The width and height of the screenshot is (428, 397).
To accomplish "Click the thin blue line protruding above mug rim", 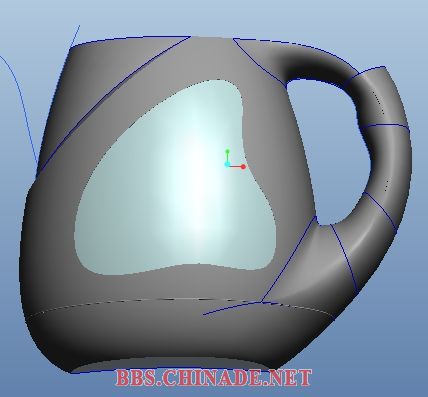I will [75, 37].
